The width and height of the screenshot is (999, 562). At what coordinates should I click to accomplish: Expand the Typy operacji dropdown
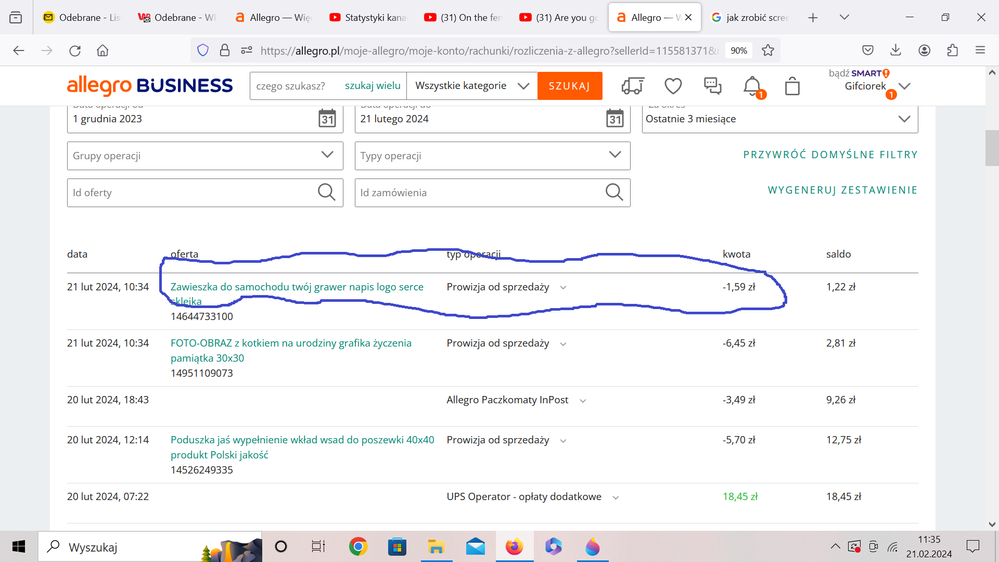click(x=614, y=155)
